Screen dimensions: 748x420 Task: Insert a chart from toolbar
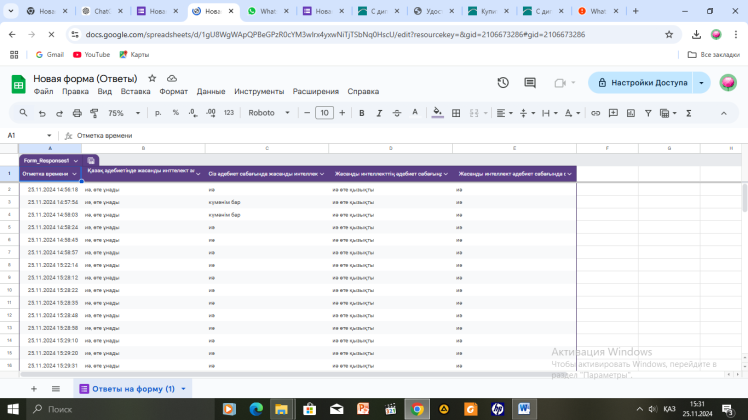click(631, 113)
